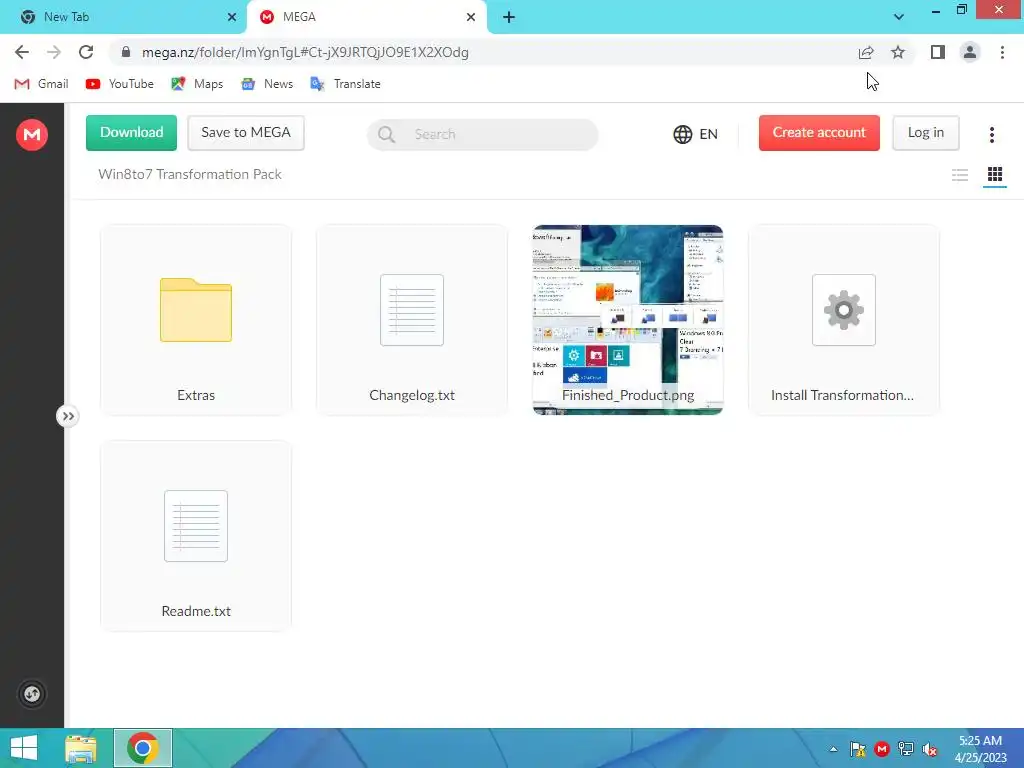Image resolution: width=1024 pixels, height=768 pixels.
Task: Select the Changelog.txt file
Action: [412, 320]
